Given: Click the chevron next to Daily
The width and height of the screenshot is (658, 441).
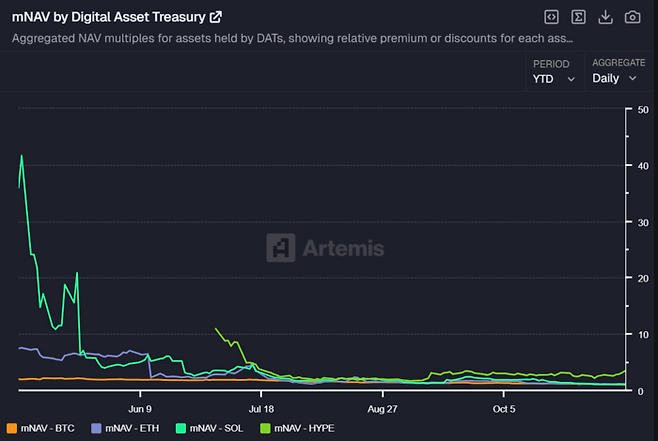Looking at the screenshot, I should pos(632,79).
